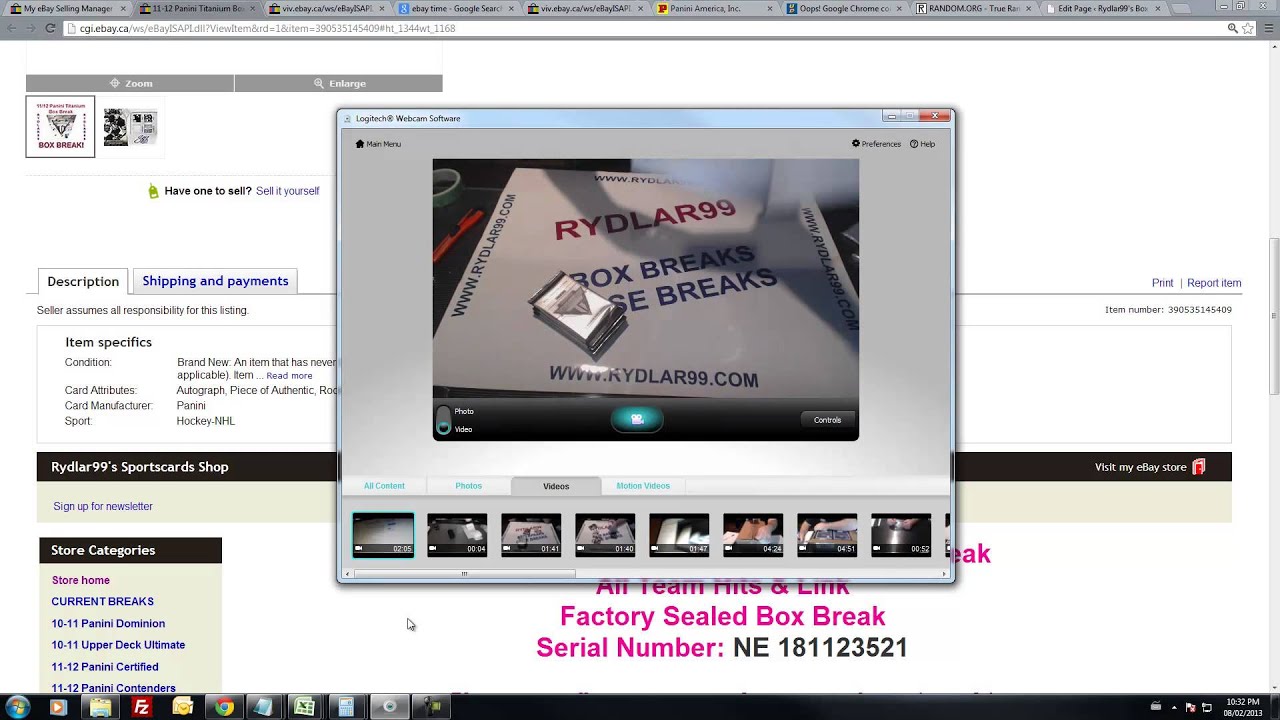Click Enlarge button on listing image

339,83
